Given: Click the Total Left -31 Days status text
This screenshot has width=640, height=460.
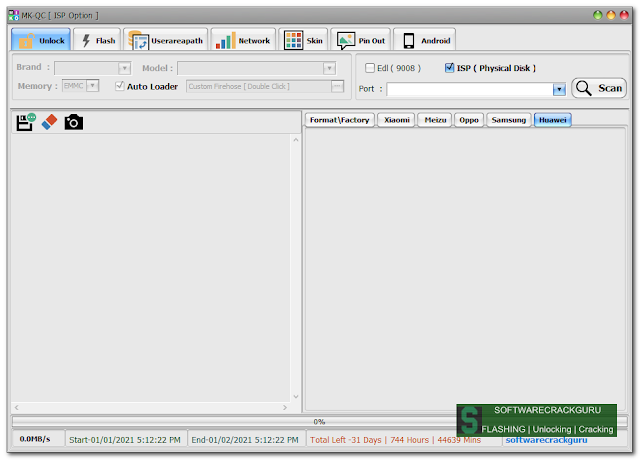Looking at the screenshot, I should tap(395, 440).
